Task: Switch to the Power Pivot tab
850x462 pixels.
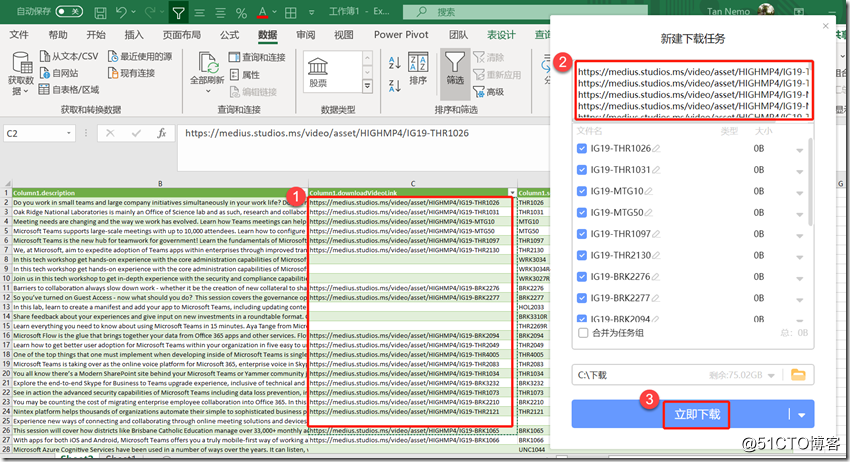Action: tap(401, 35)
